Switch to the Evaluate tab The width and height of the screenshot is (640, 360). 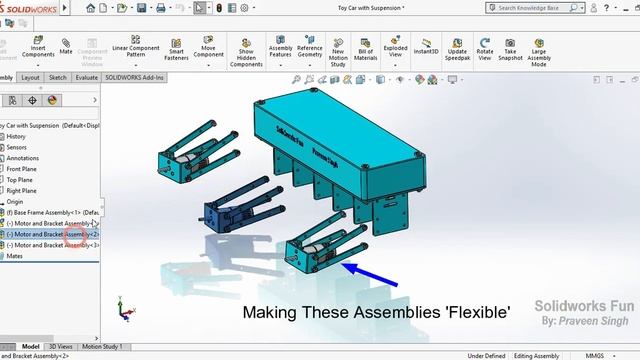pos(87,78)
